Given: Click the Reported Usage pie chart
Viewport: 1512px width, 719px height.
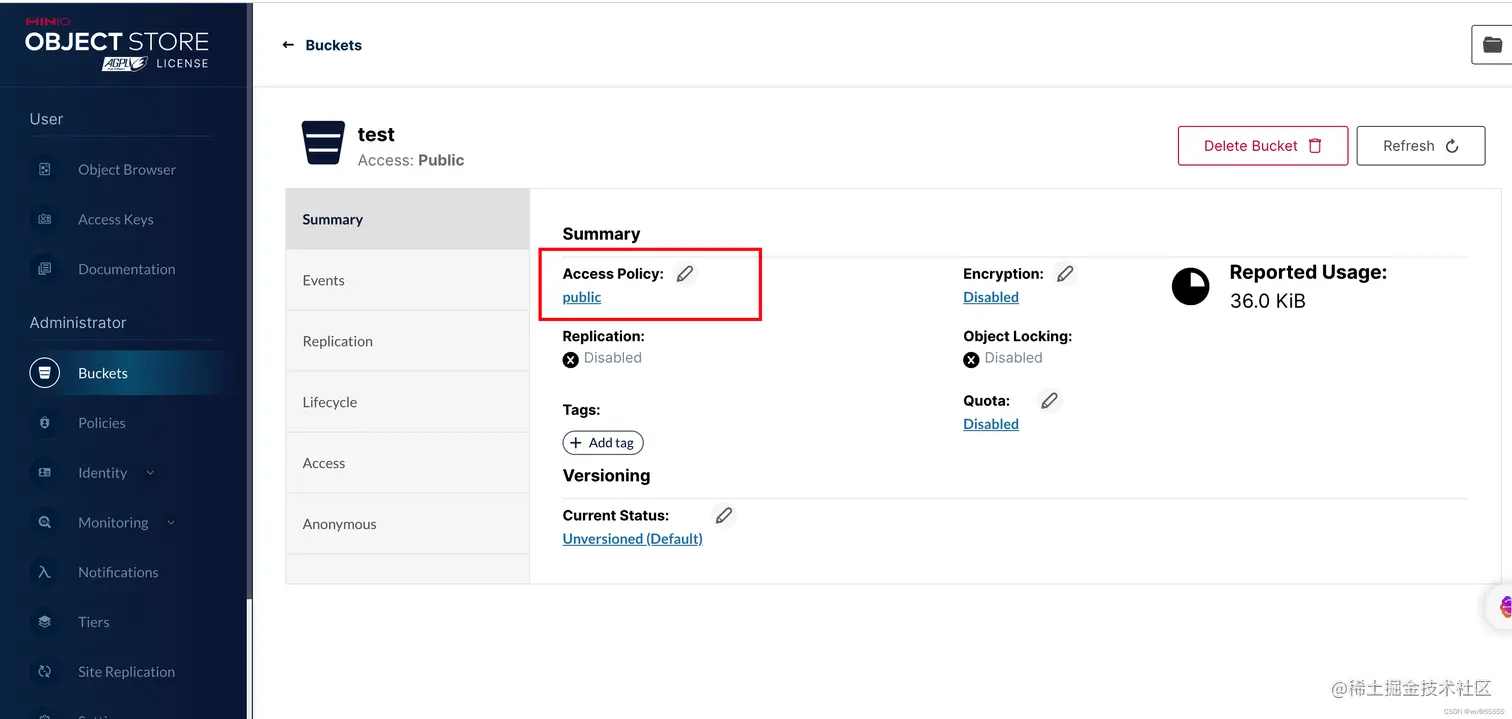Looking at the screenshot, I should [1190, 287].
